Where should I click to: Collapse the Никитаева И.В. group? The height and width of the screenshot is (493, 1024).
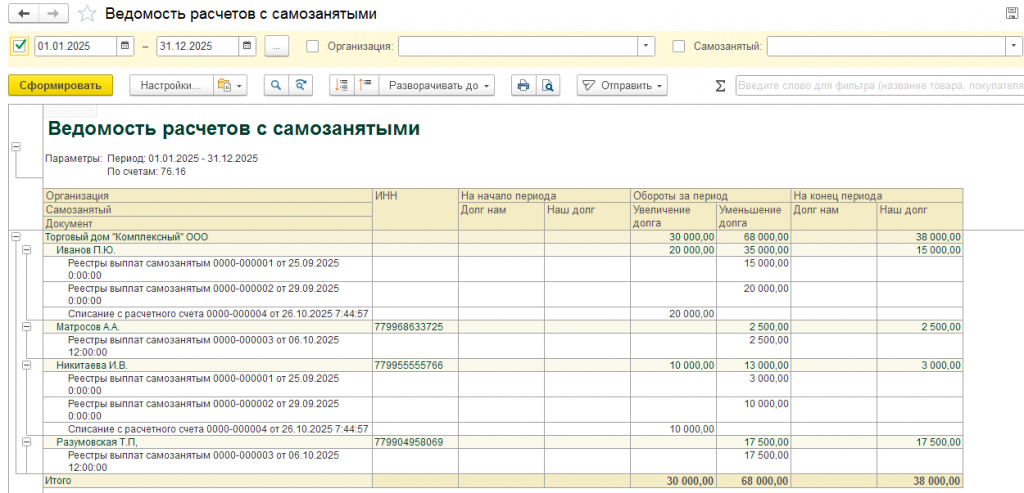27,366
